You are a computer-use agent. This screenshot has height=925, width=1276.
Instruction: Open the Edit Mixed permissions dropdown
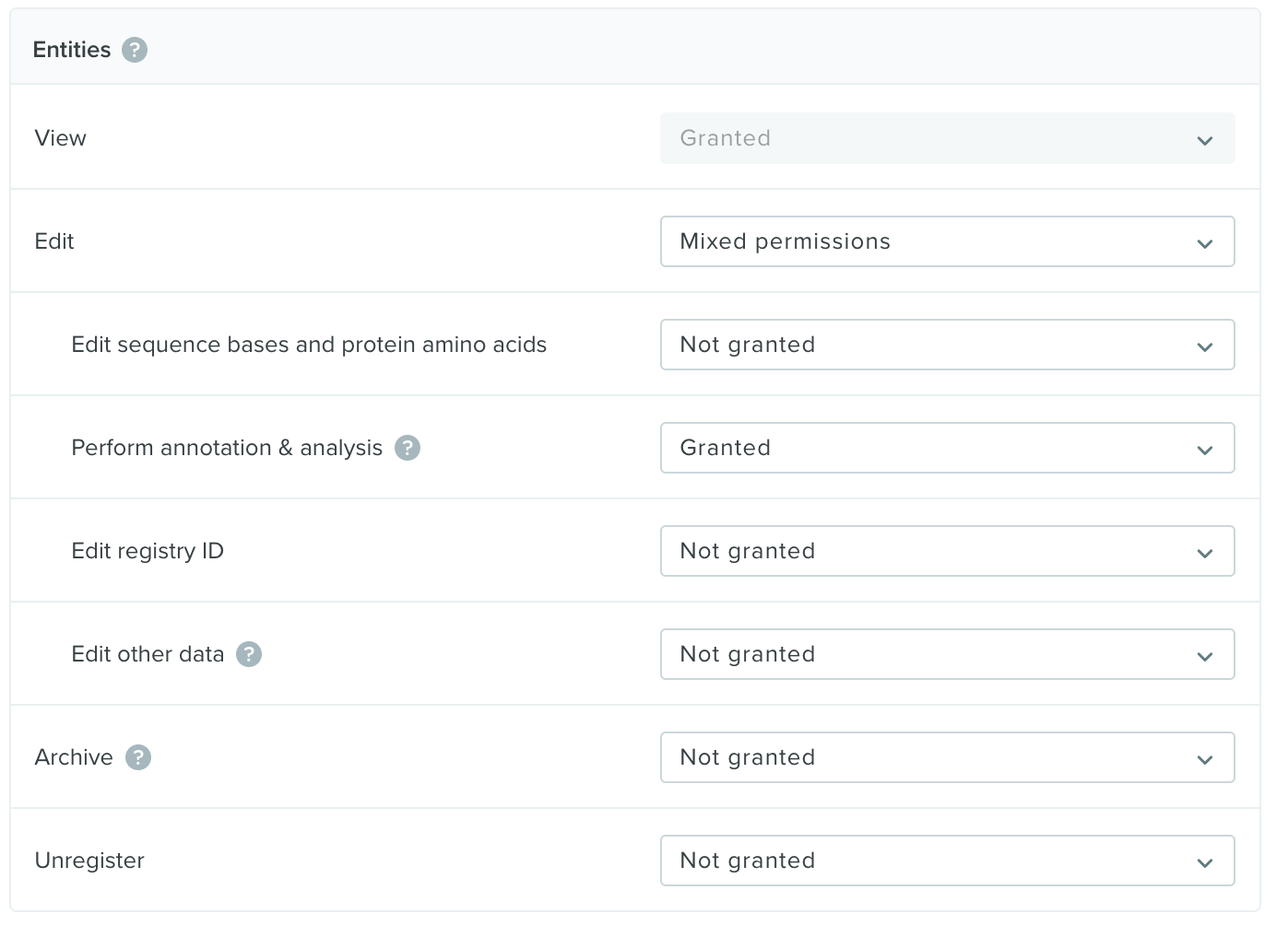click(947, 241)
